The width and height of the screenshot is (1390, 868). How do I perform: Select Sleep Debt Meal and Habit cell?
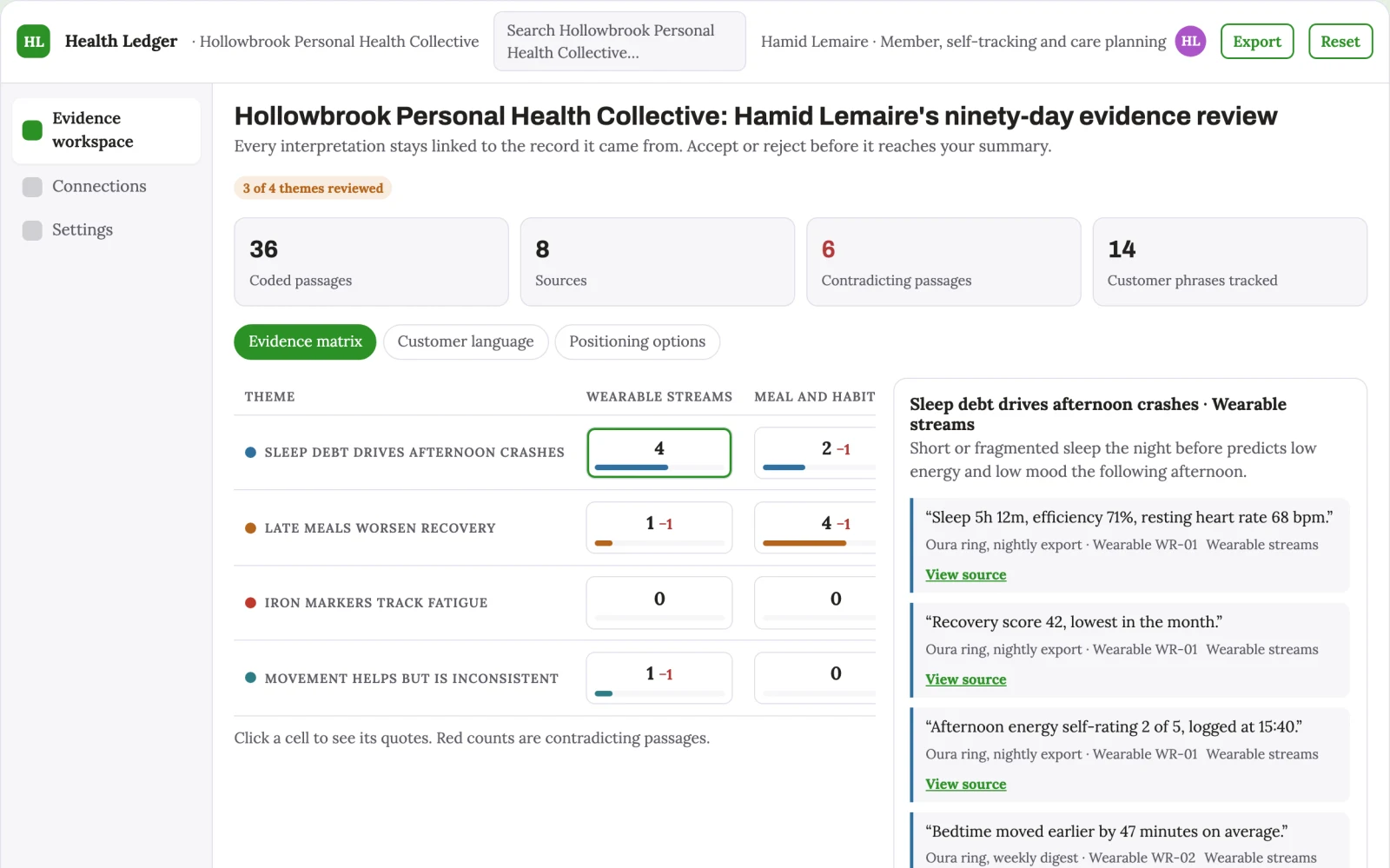point(815,453)
